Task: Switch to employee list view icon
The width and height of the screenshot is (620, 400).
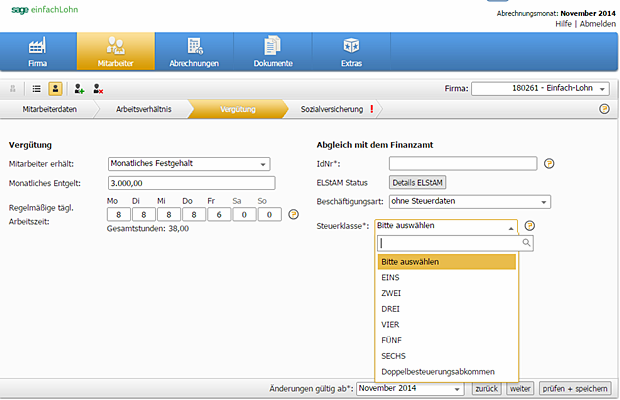Action: (36, 89)
